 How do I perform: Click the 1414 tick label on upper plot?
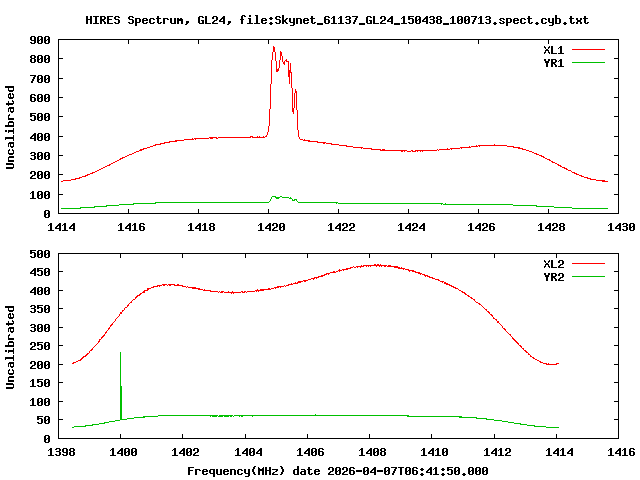point(61,227)
